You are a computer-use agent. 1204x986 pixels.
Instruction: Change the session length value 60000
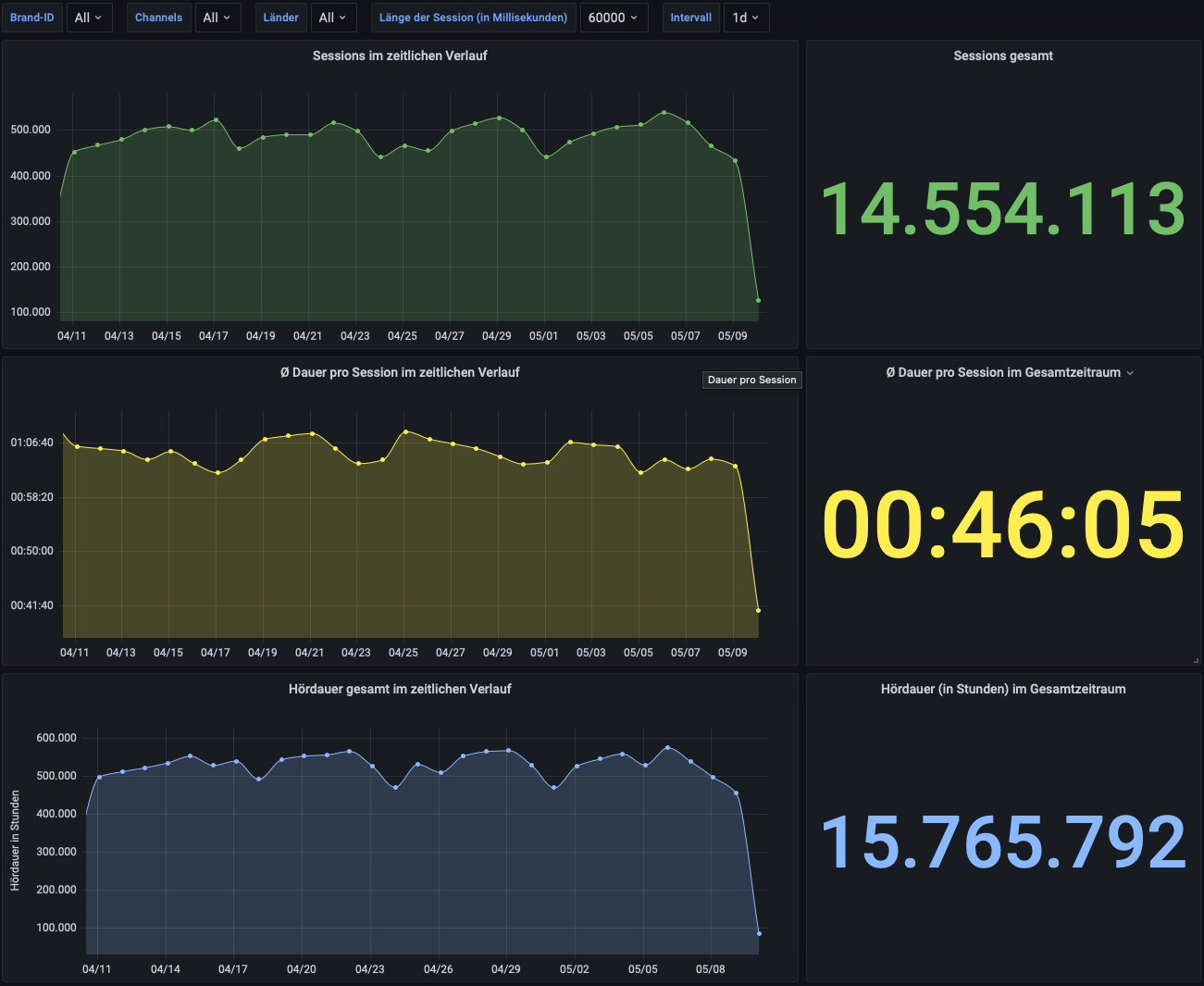pyautogui.click(x=613, y=18)
